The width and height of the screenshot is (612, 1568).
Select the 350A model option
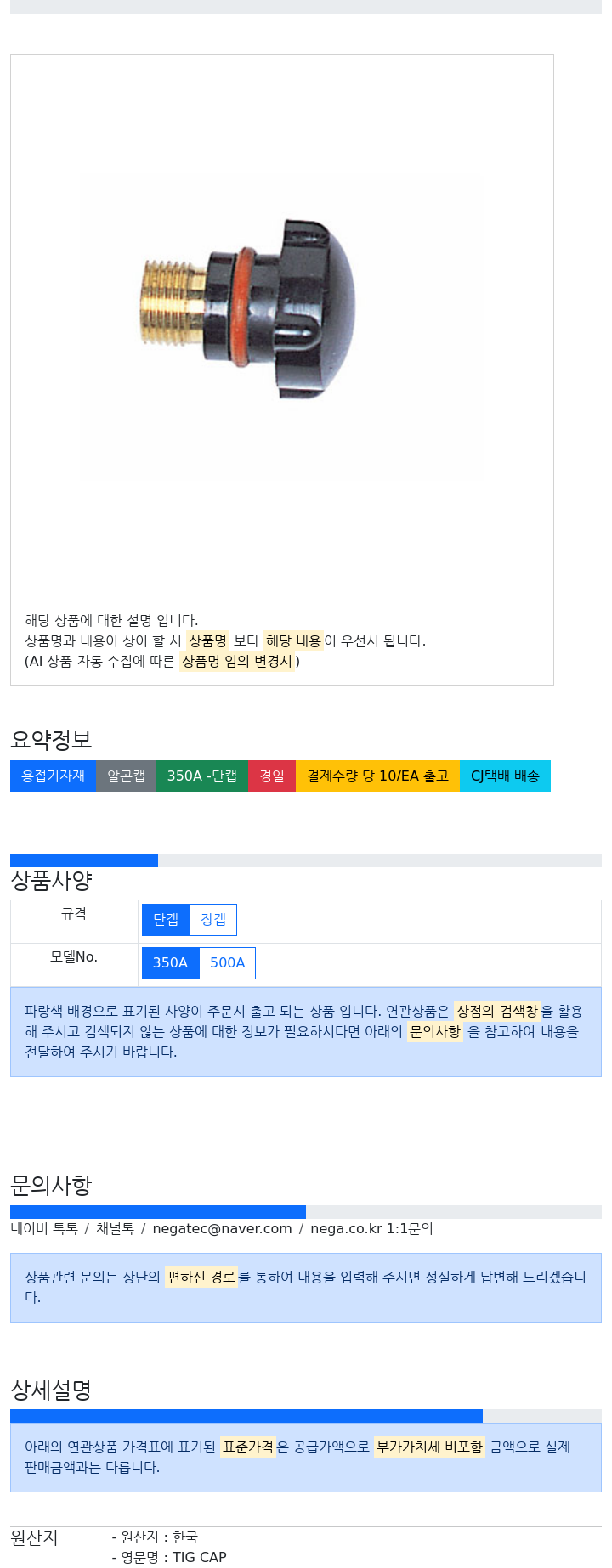[170, 963]
